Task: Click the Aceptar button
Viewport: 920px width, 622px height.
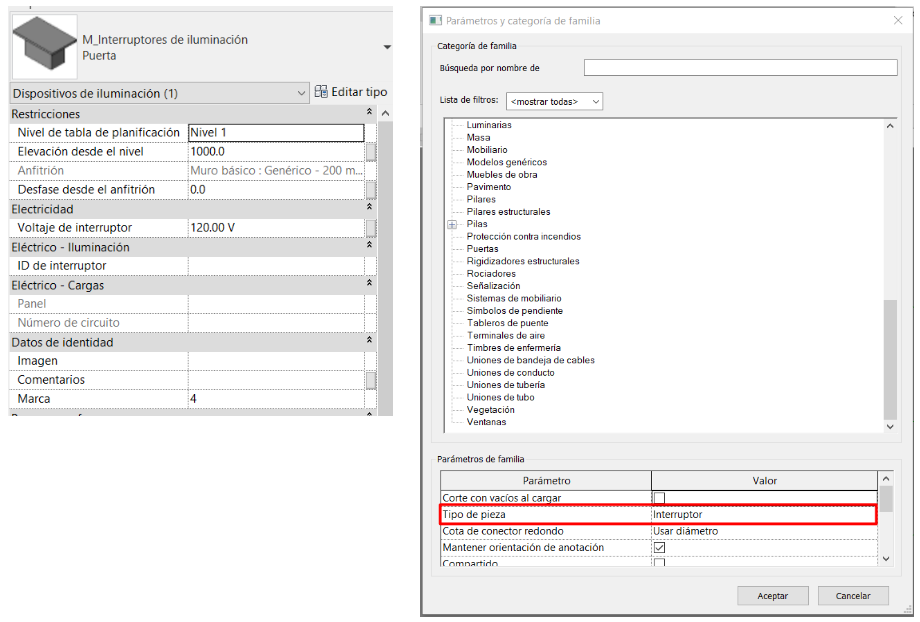Action: (773, 596)
